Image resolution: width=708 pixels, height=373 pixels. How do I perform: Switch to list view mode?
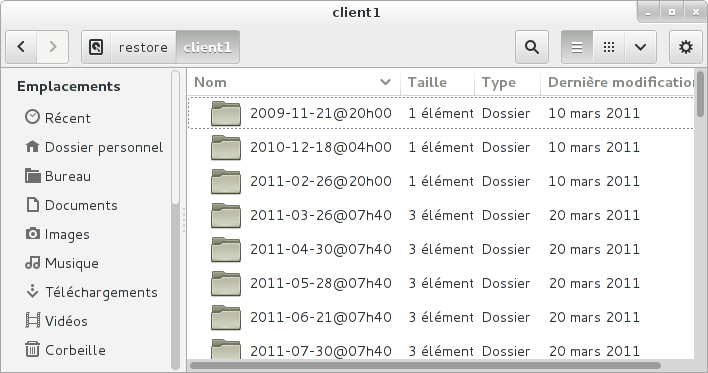[x=577, y=47]
